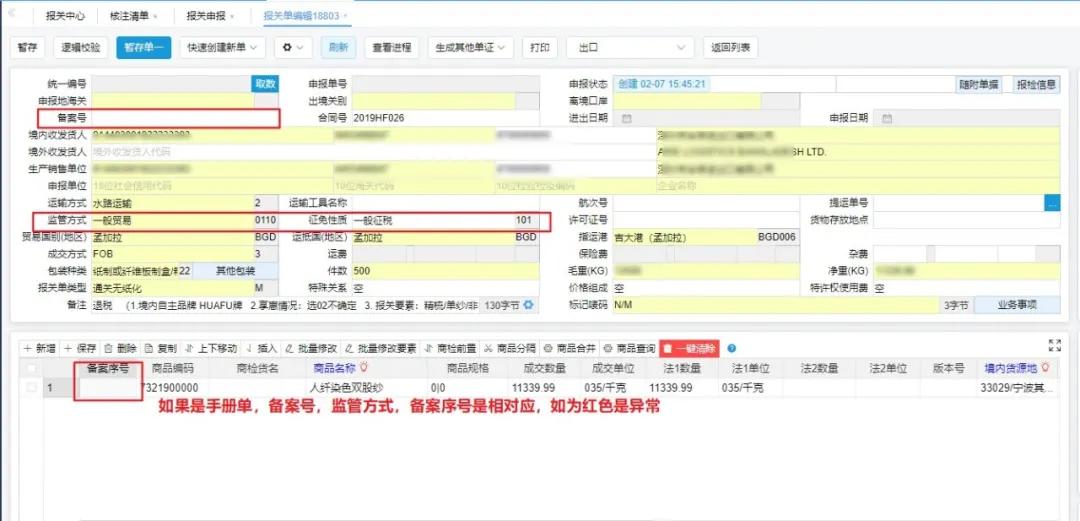Open the gear settings dropdown in toolbar
The image size is (1080, 521).
coord(293,48)
